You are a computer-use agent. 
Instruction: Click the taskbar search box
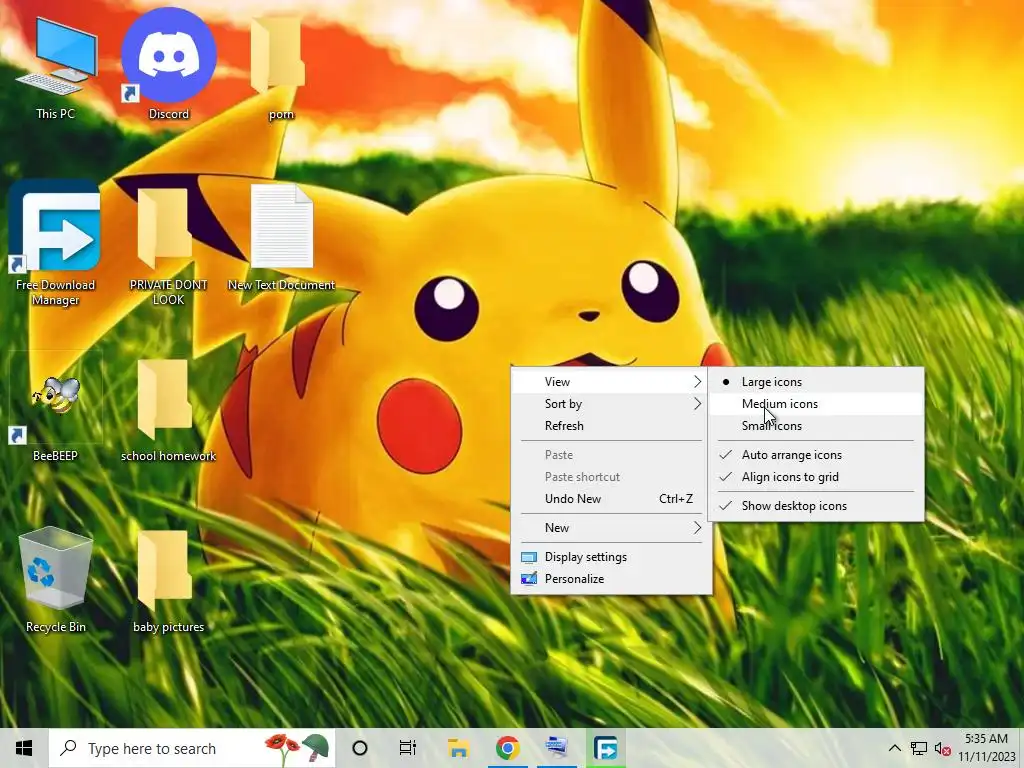193,748
